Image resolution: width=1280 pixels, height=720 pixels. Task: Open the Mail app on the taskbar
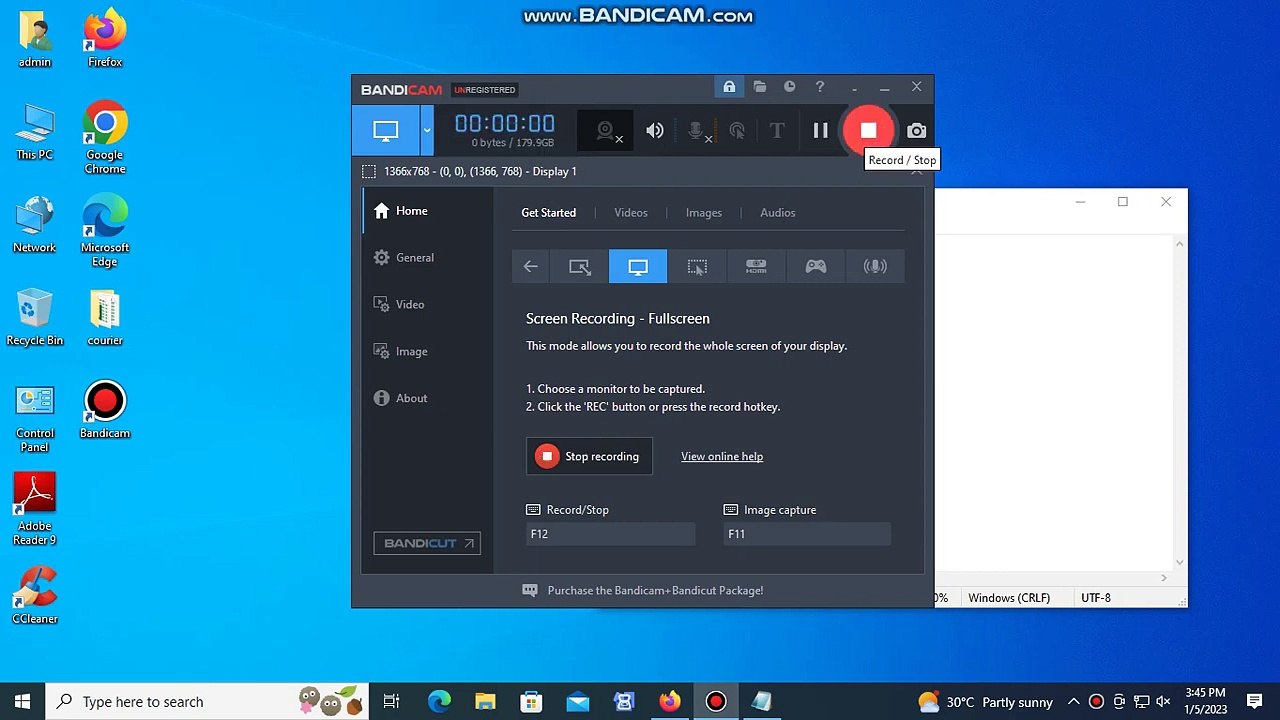pyautogui.click(x=578, y=702)
